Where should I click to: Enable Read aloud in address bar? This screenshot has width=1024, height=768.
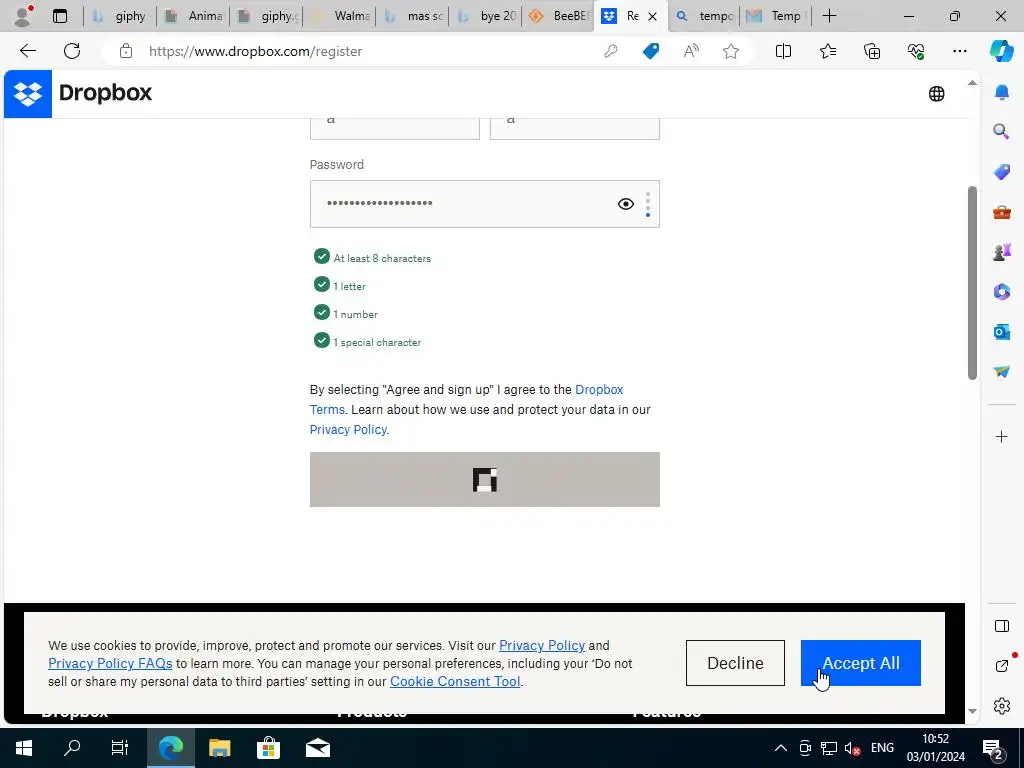click(x=691, y=51)
